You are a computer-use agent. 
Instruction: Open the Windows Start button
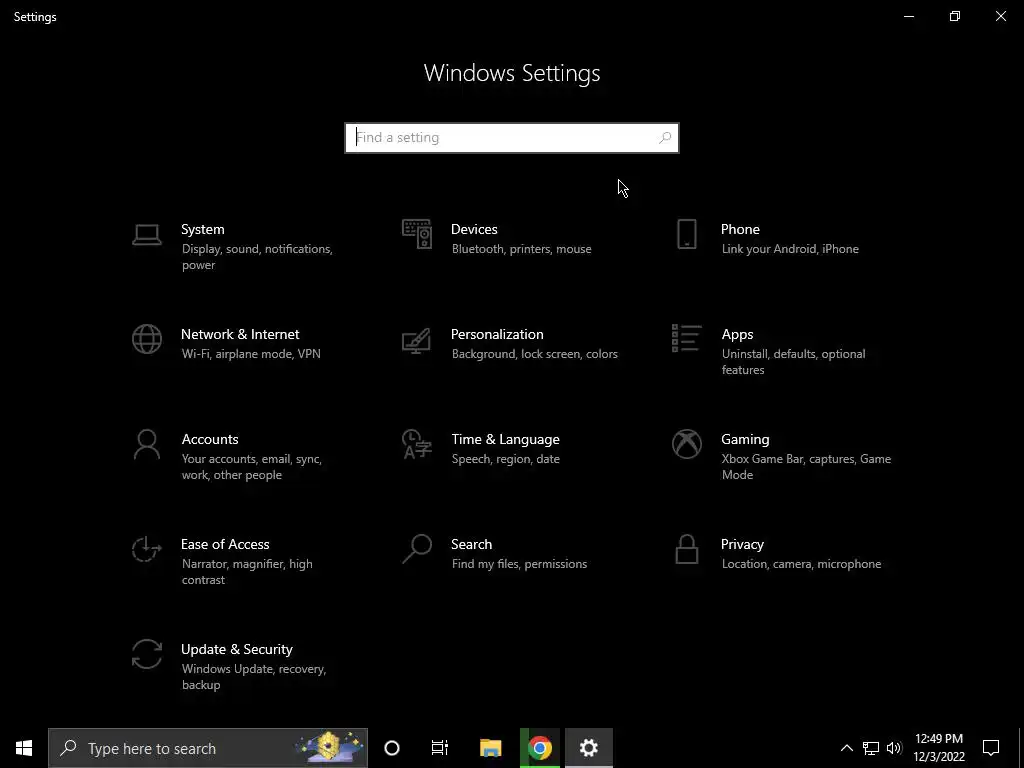(x=24, y=748)
